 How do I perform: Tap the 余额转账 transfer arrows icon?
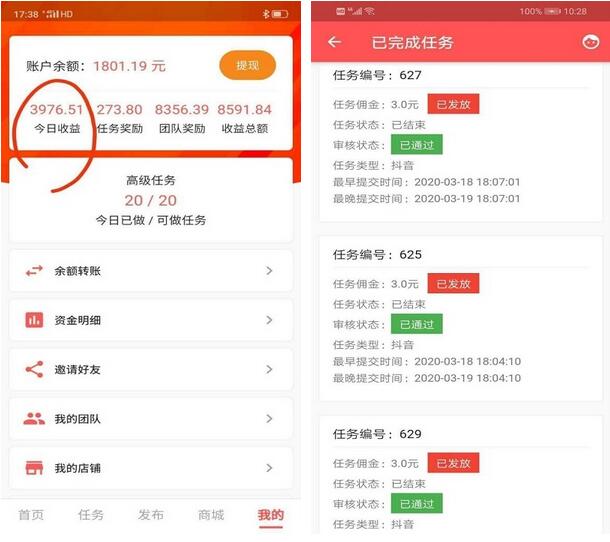click(x=34, y=271)
